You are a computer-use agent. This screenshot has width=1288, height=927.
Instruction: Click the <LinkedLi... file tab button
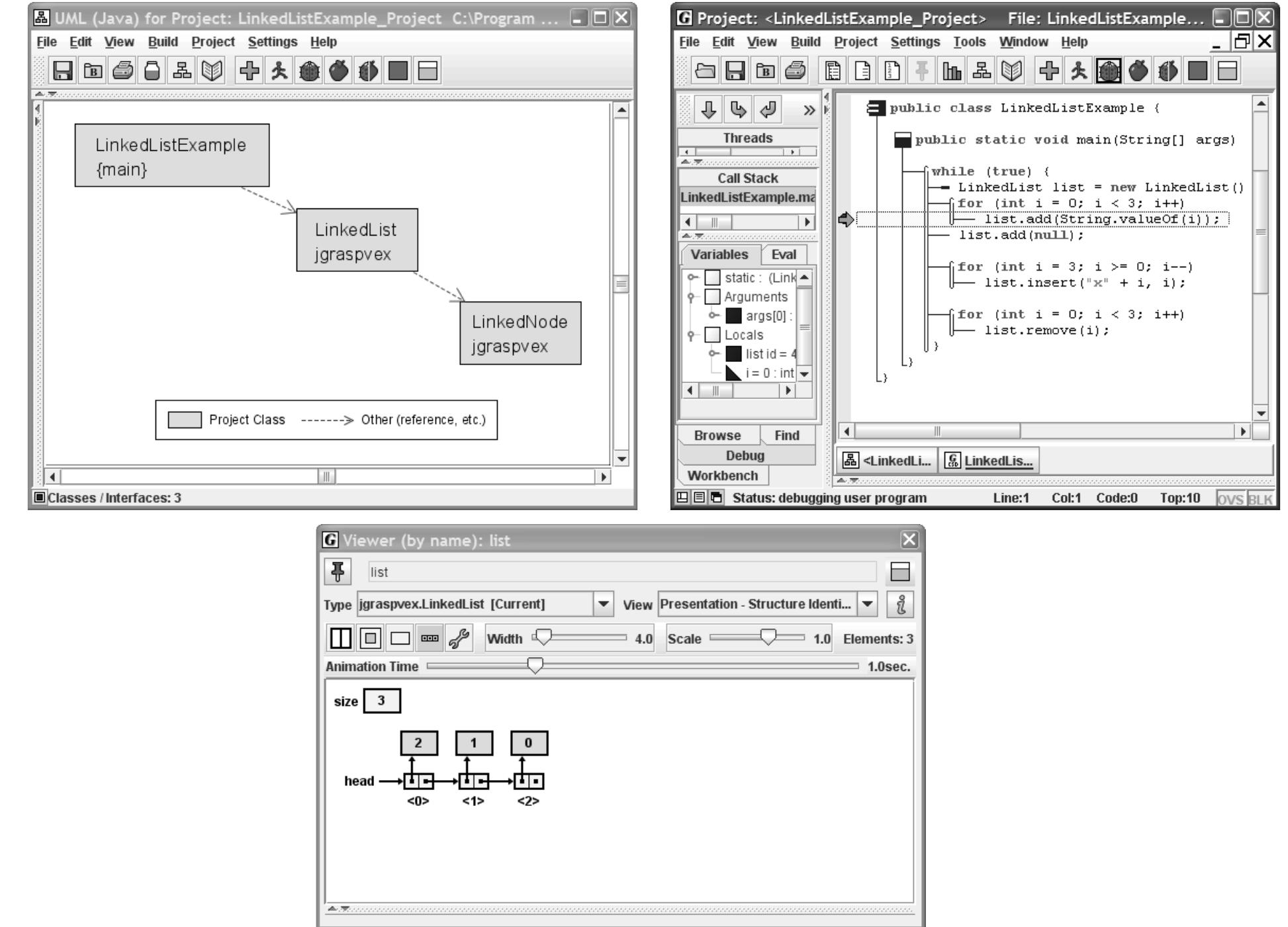point(889,461)
